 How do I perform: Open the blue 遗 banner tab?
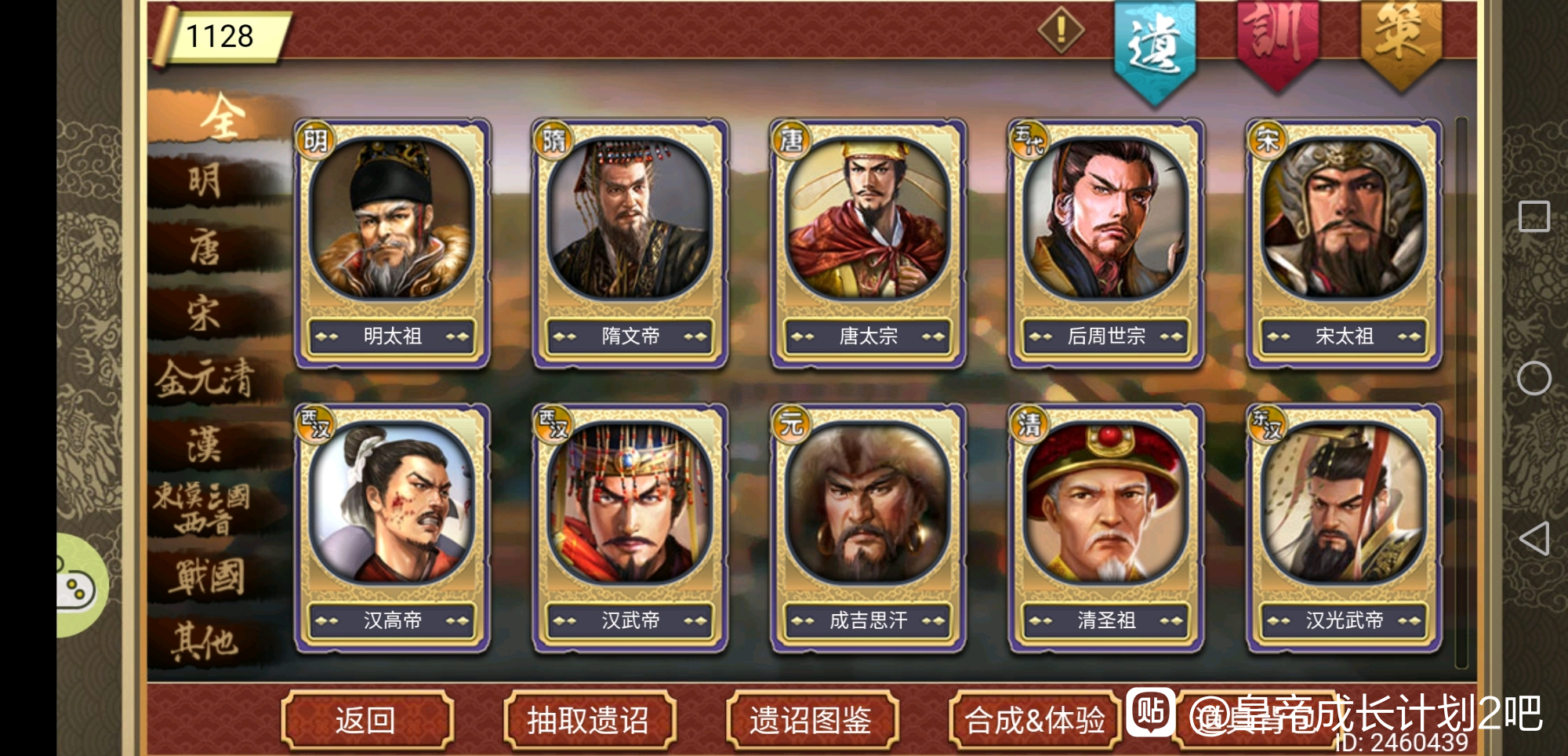(x=1155, y=49)
